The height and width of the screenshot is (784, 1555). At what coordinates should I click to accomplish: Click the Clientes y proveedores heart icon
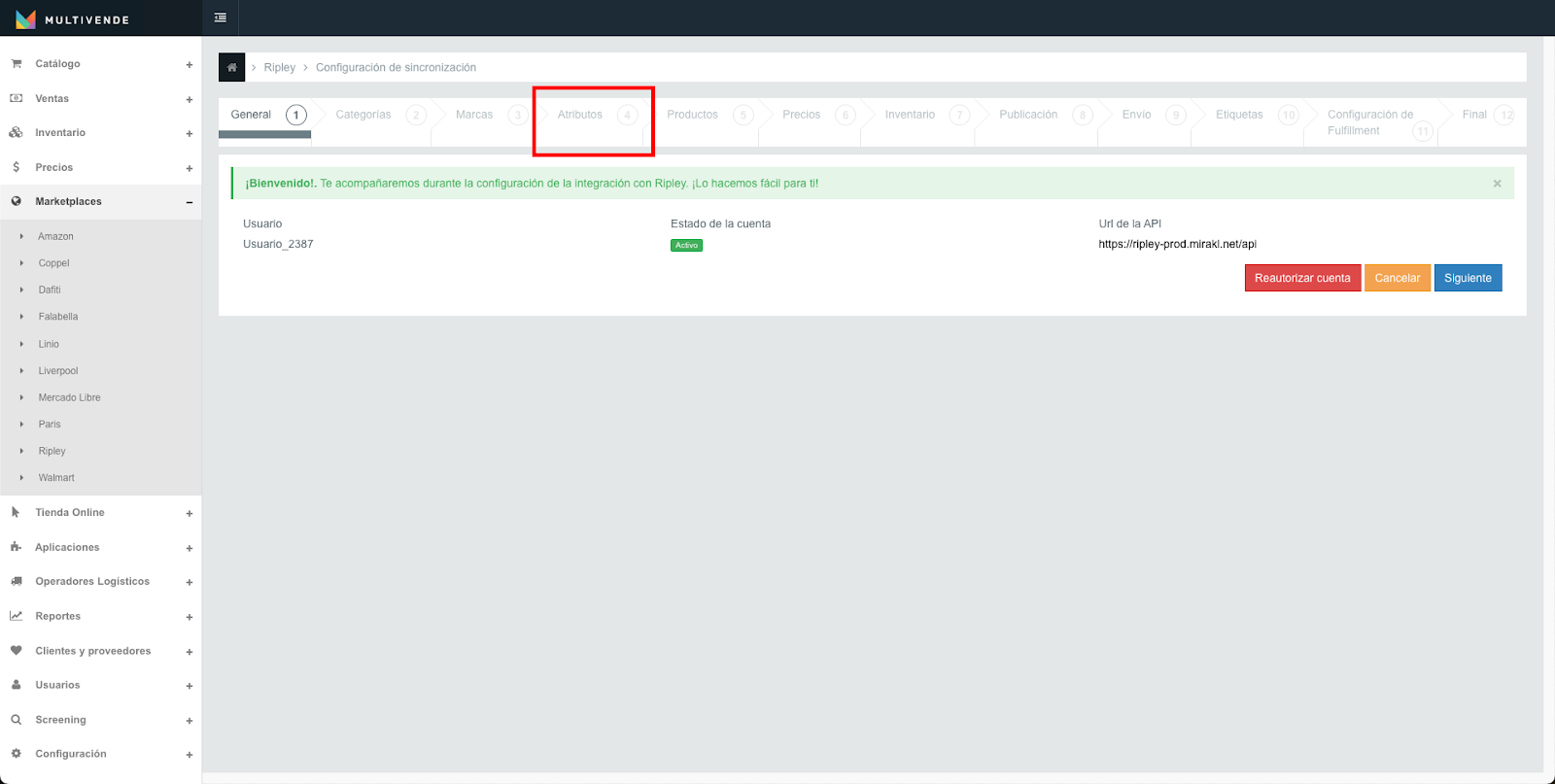[16, 650]
